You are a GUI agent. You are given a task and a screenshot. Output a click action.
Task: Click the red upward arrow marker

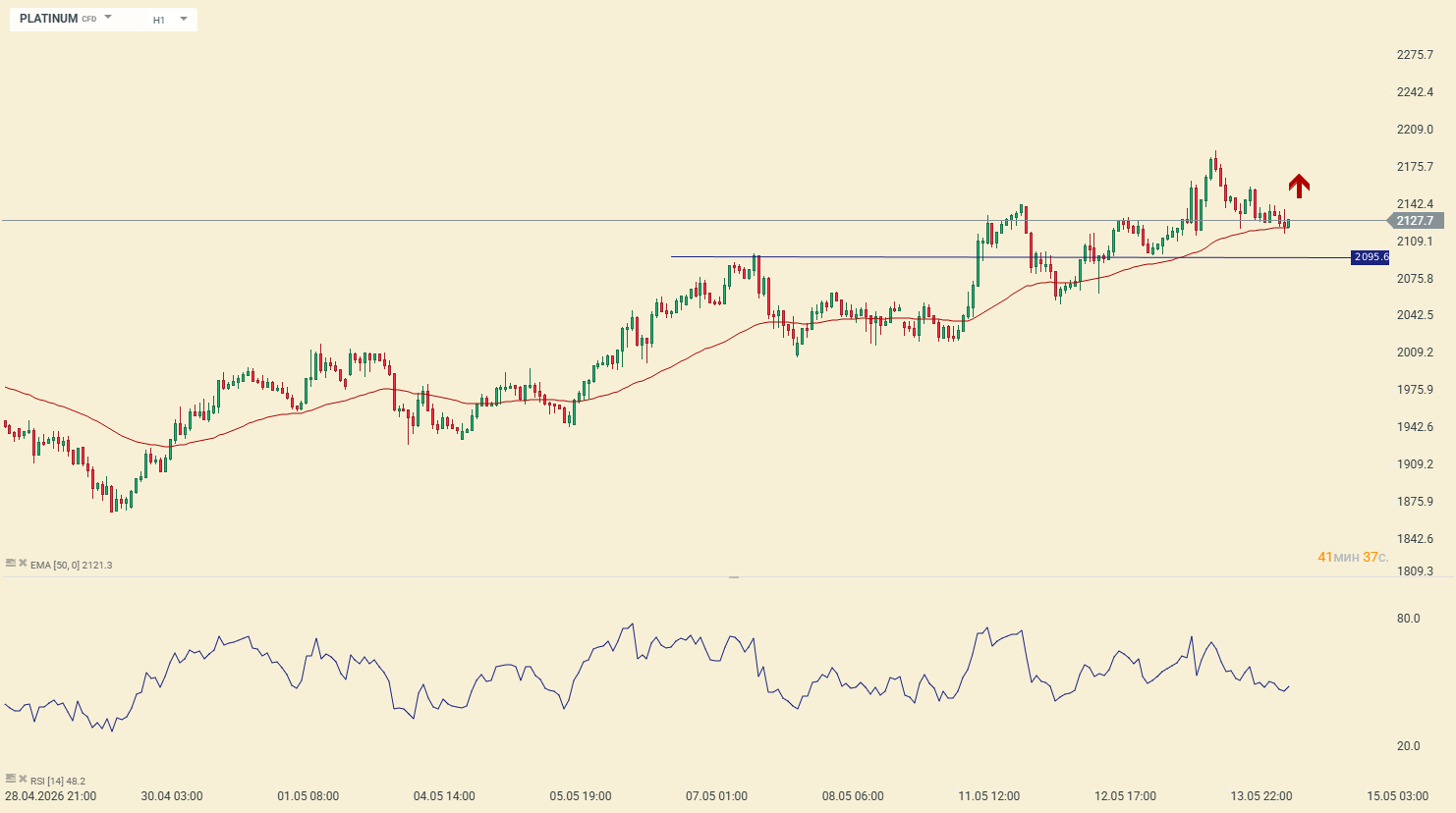coord(1299,186)
